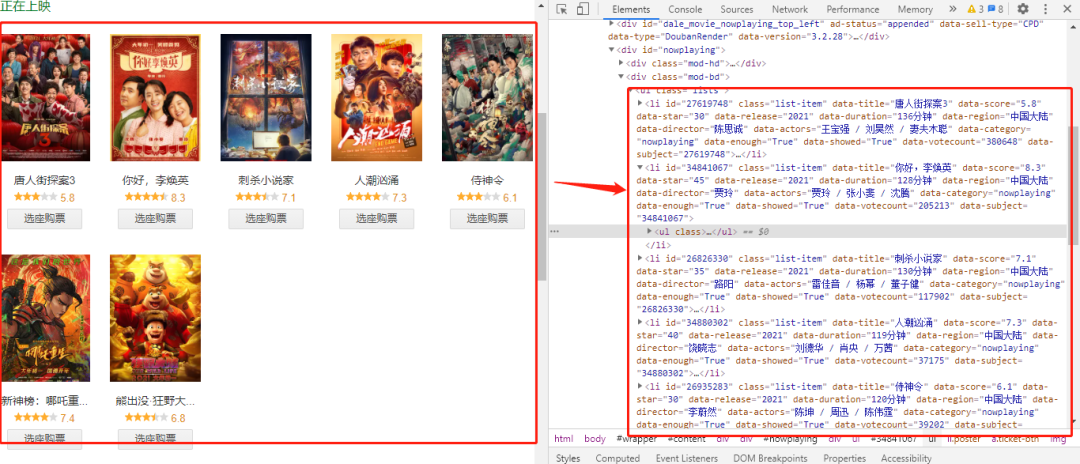The image size is (1080, 464).
Task: Select img in the DOM breadcrumb
Action: tap(1057, 439)
